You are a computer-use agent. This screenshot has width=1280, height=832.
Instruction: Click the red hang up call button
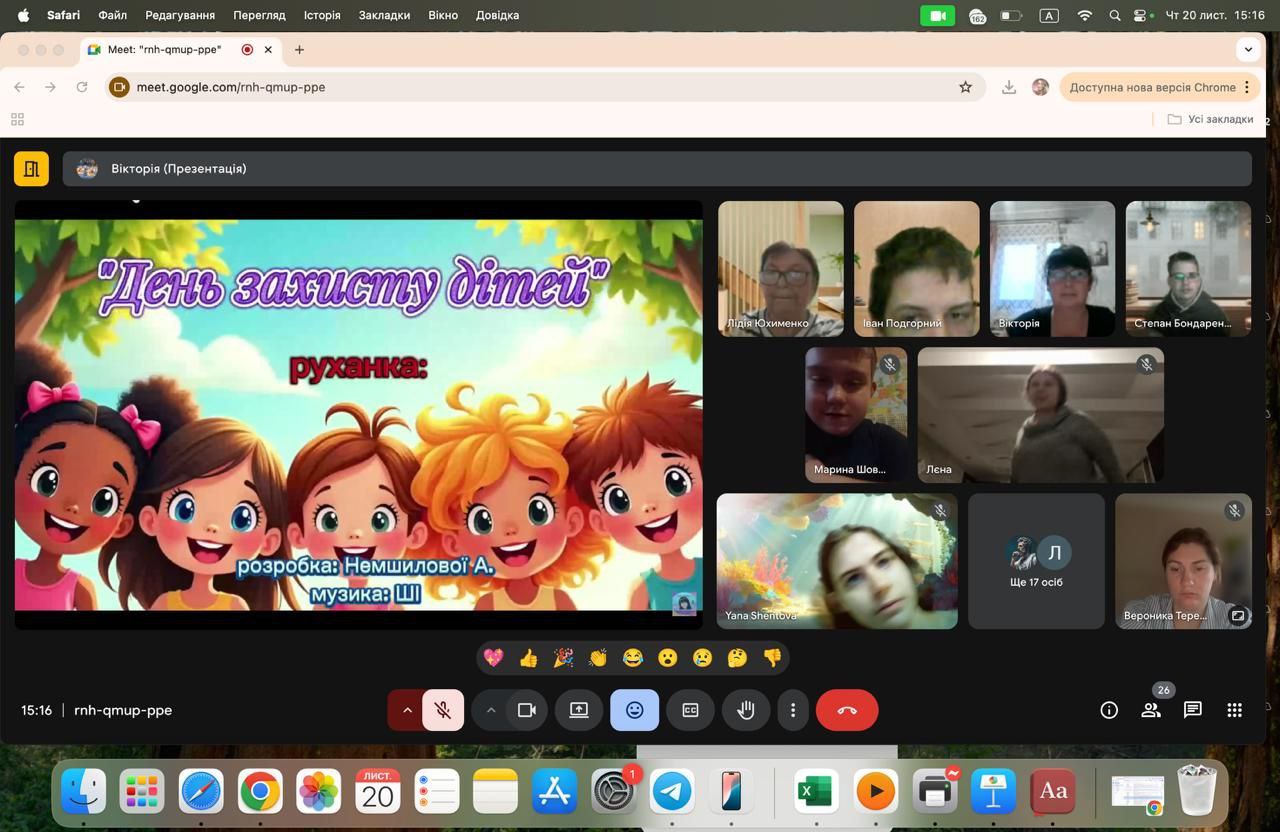click(847, 710)
